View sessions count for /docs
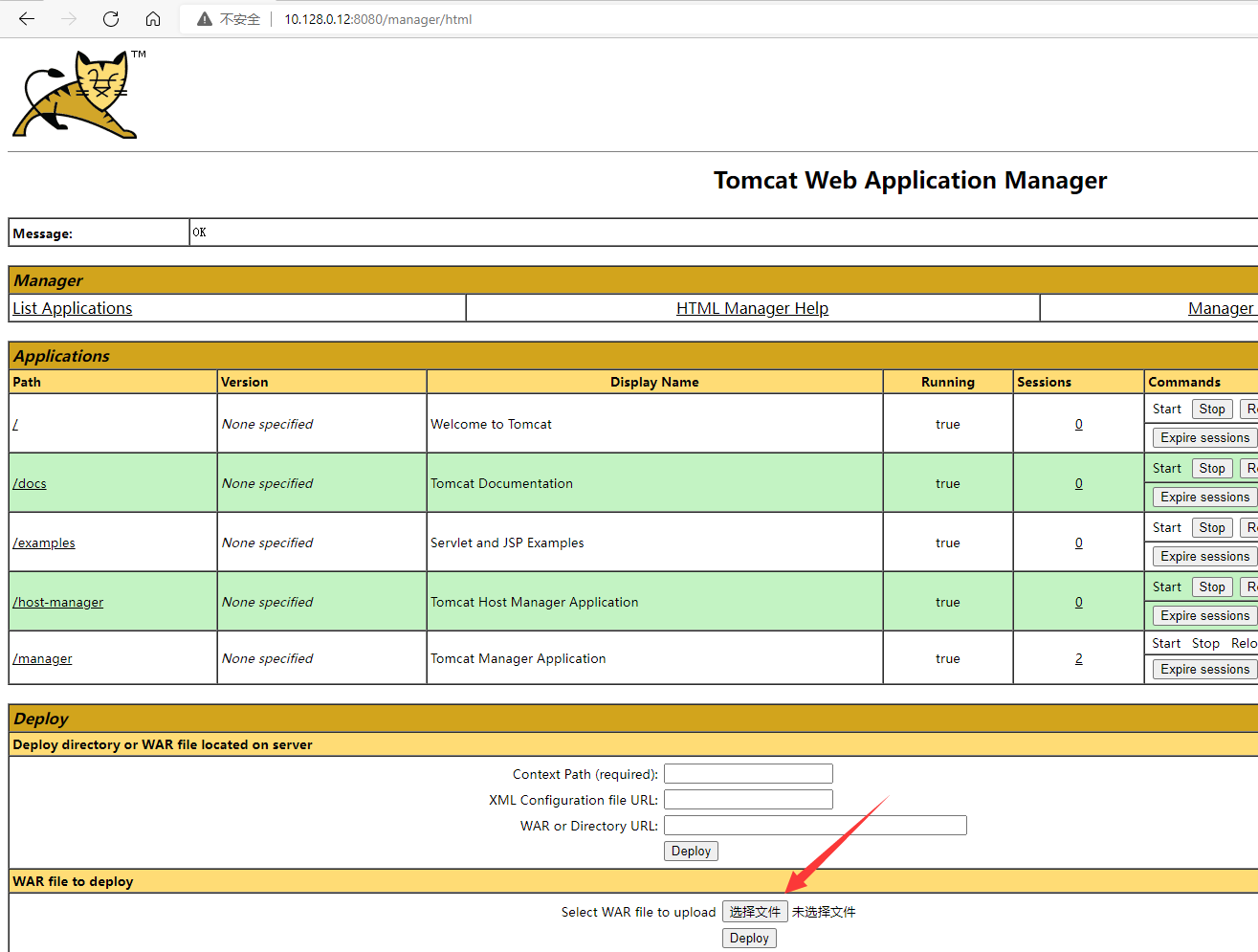Screen dimensions: 1258x952 [x=1079, y=483]
